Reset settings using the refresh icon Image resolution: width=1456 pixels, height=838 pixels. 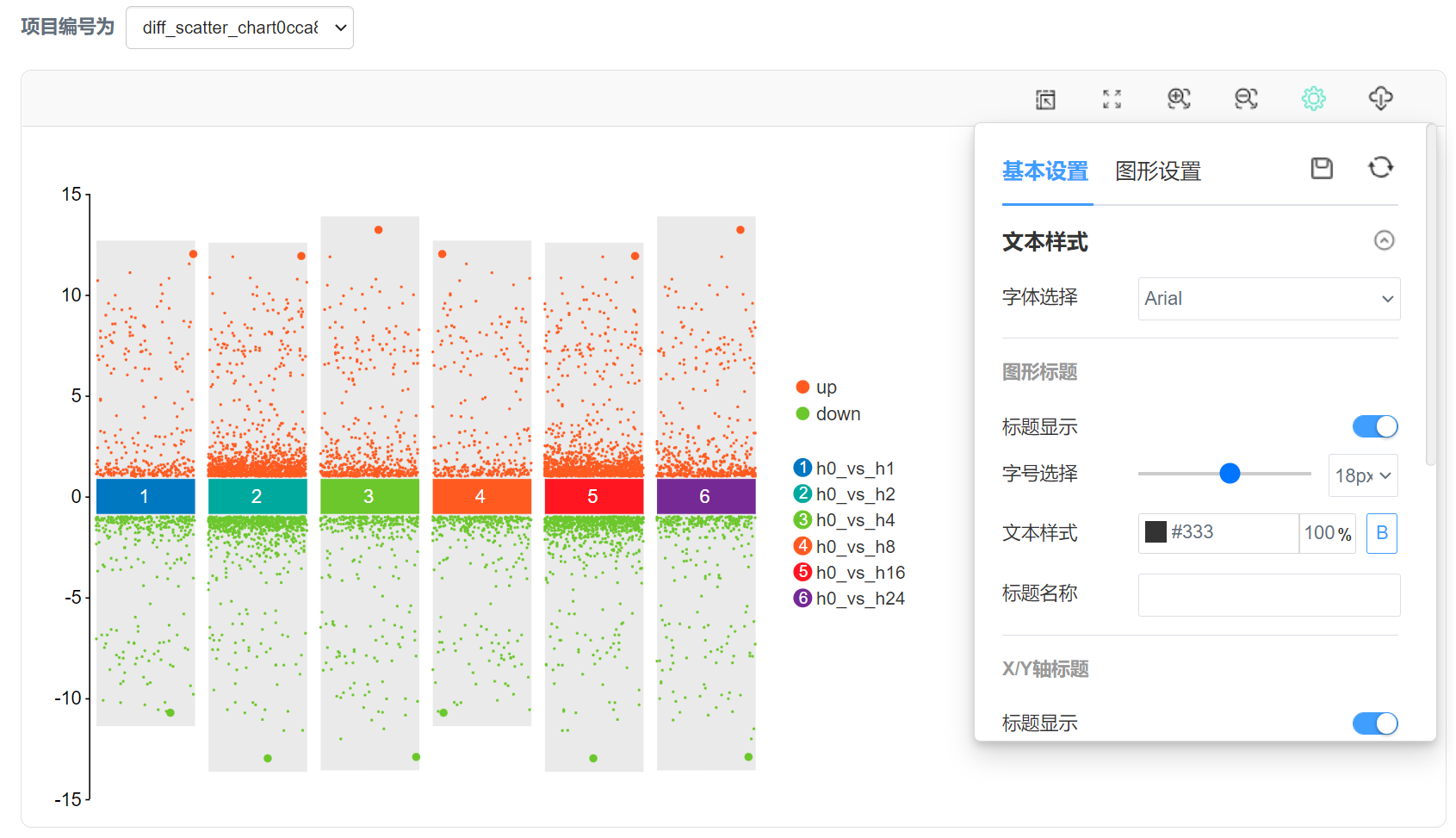coord(1381,167)
